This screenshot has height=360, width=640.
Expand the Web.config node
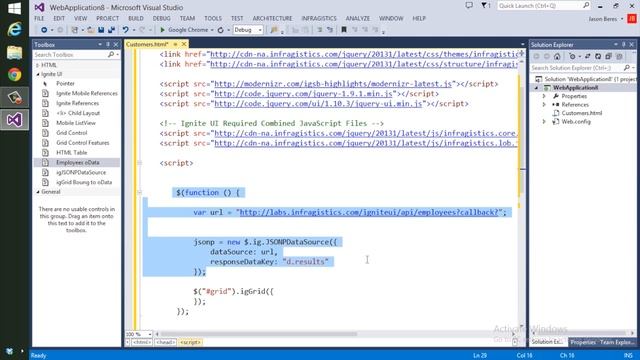544,122
